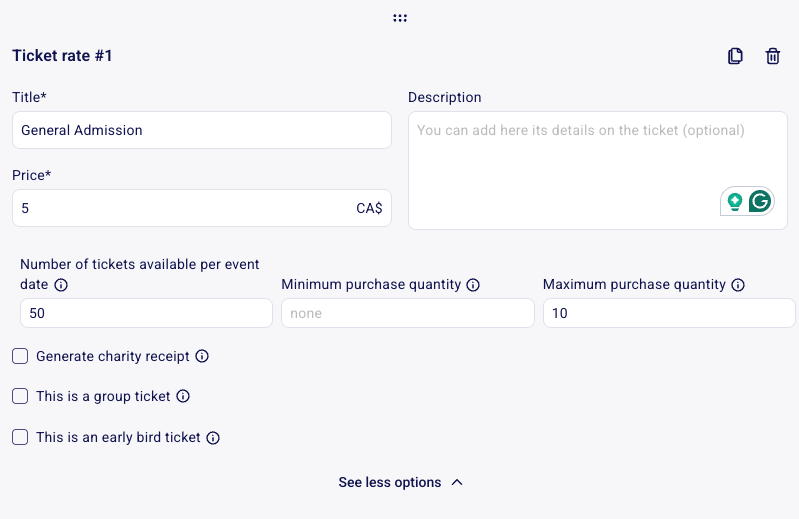Screen dimensions: 799x519
Task: Click the Price input field
Action: coord(202,208)
